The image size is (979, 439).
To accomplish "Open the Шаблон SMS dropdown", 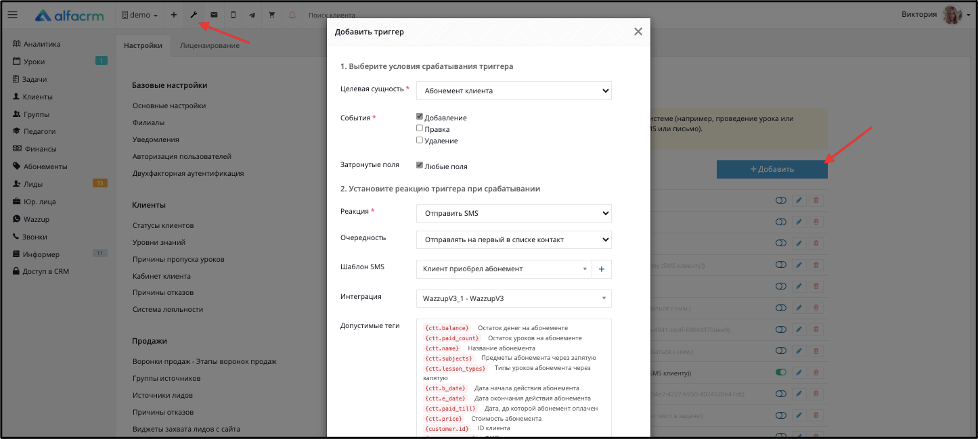I will [x=504, y=269].
